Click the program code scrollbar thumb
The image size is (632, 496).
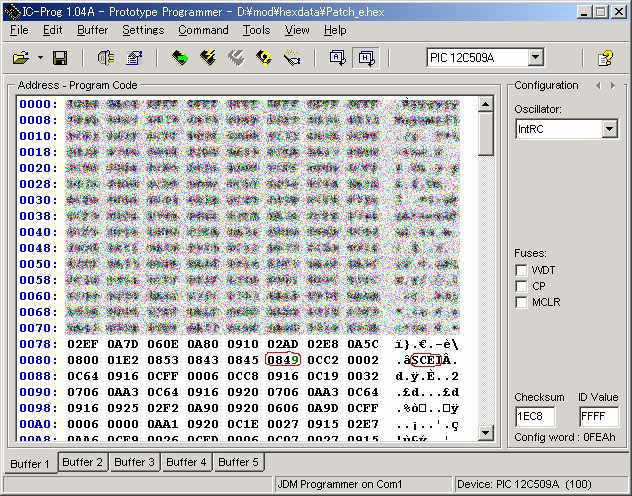point(485,133)
